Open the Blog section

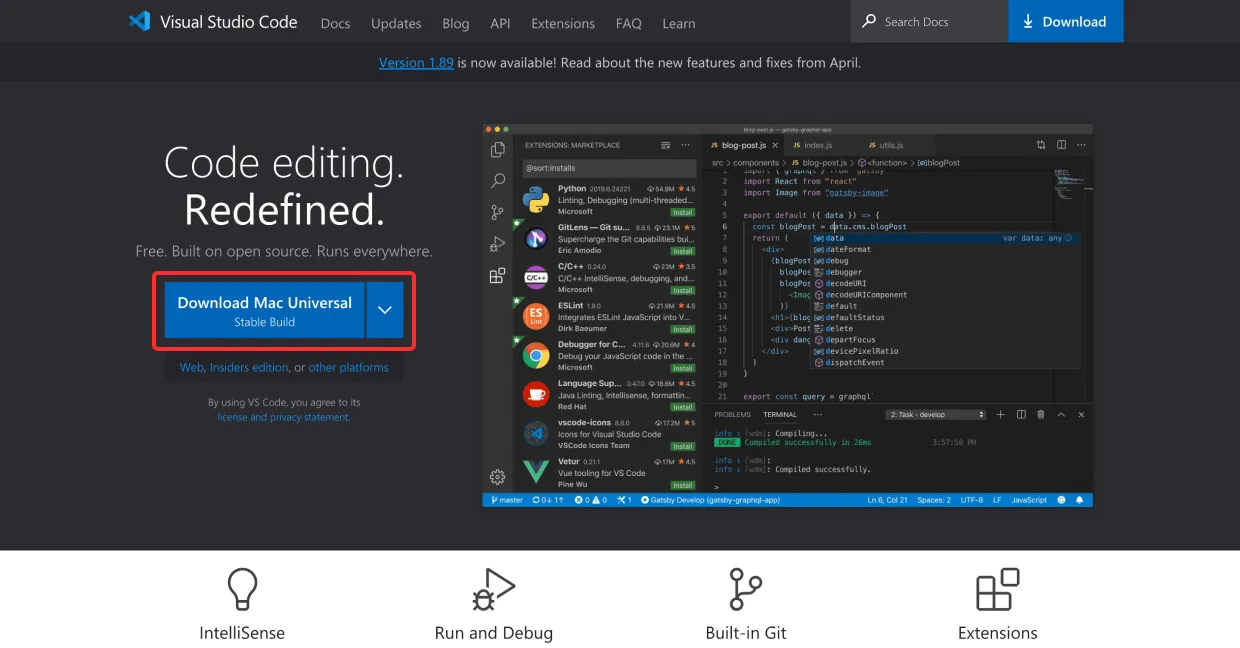point(455,23)
